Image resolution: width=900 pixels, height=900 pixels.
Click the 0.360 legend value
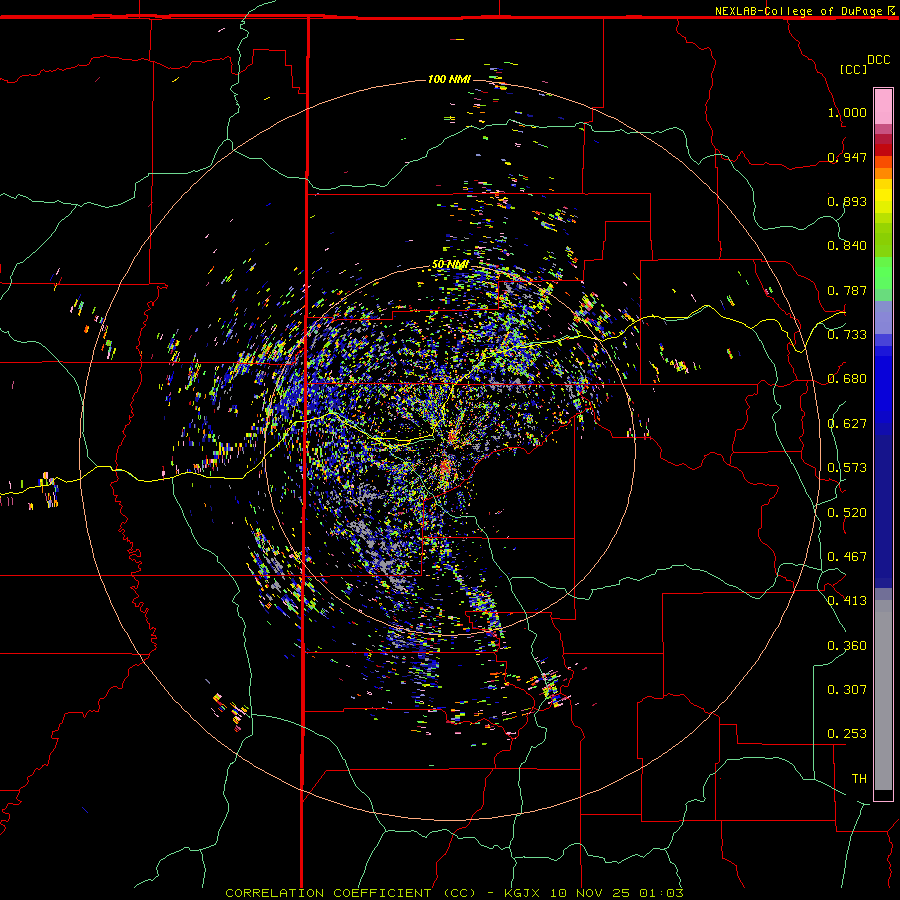[x=847, y=646]
